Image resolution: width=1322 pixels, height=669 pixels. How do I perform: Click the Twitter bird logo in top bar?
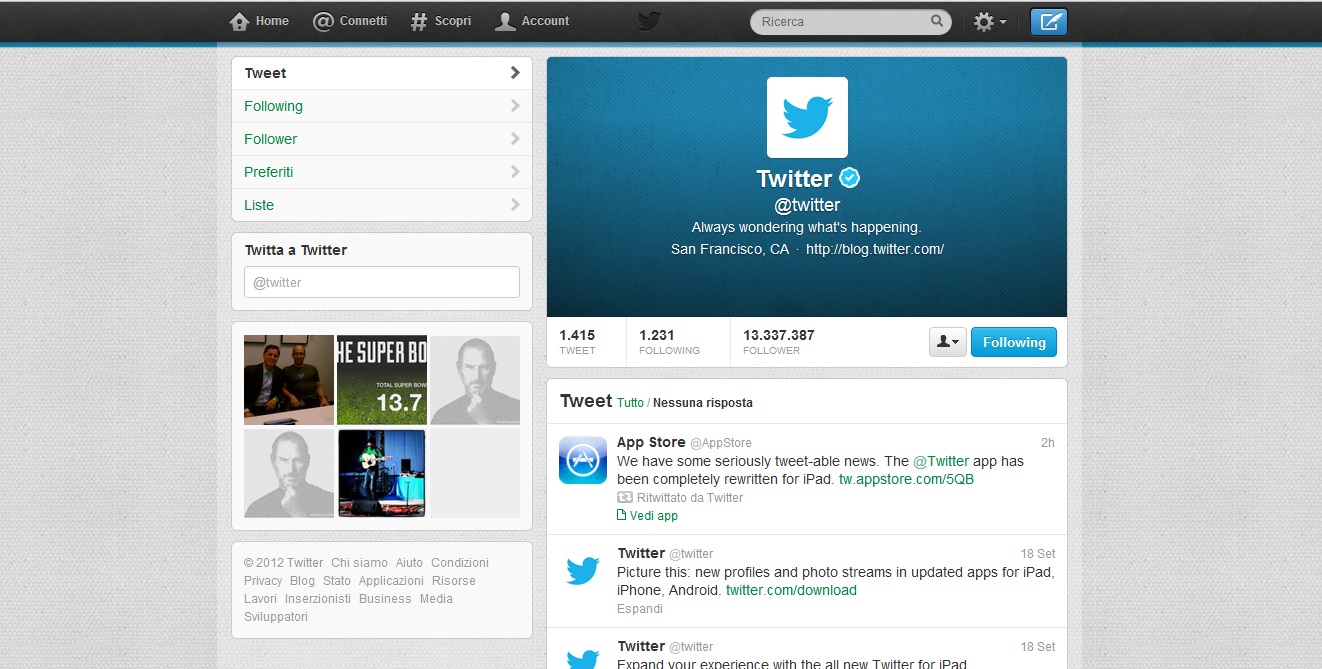tap(649, 21)
